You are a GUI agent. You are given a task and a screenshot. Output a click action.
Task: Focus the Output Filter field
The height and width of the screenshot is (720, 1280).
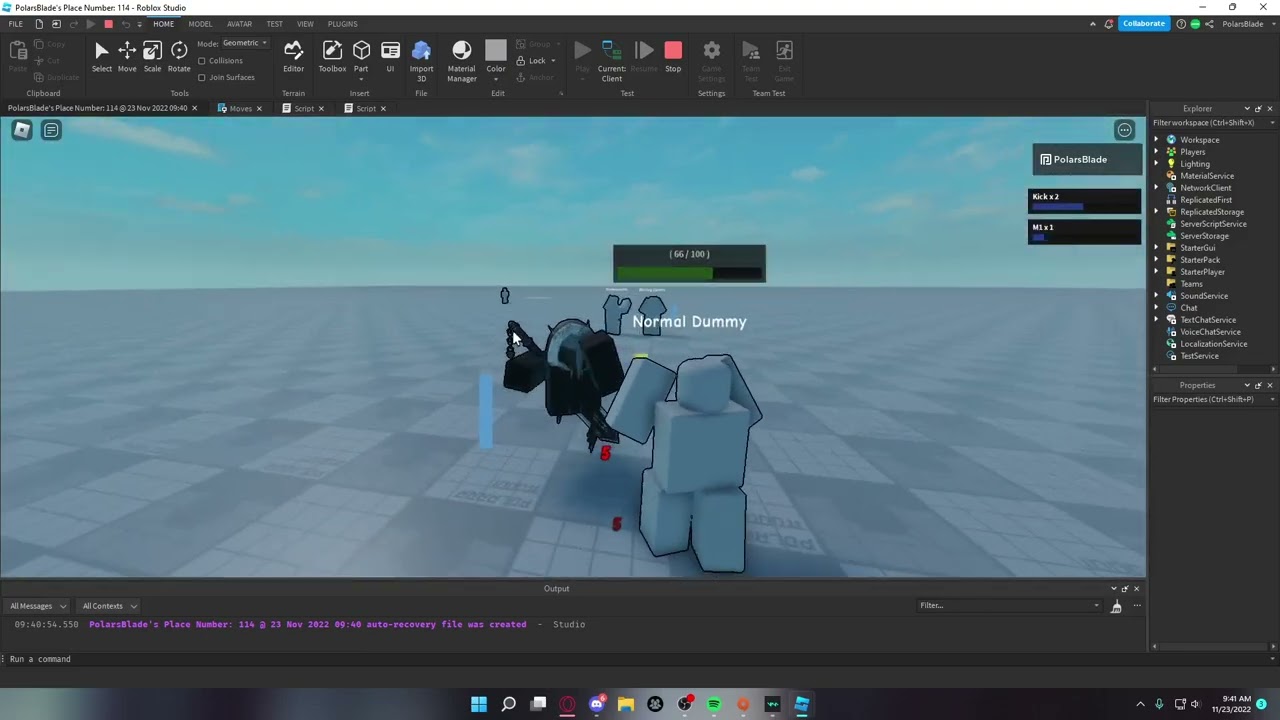(x=1010, y=606)
